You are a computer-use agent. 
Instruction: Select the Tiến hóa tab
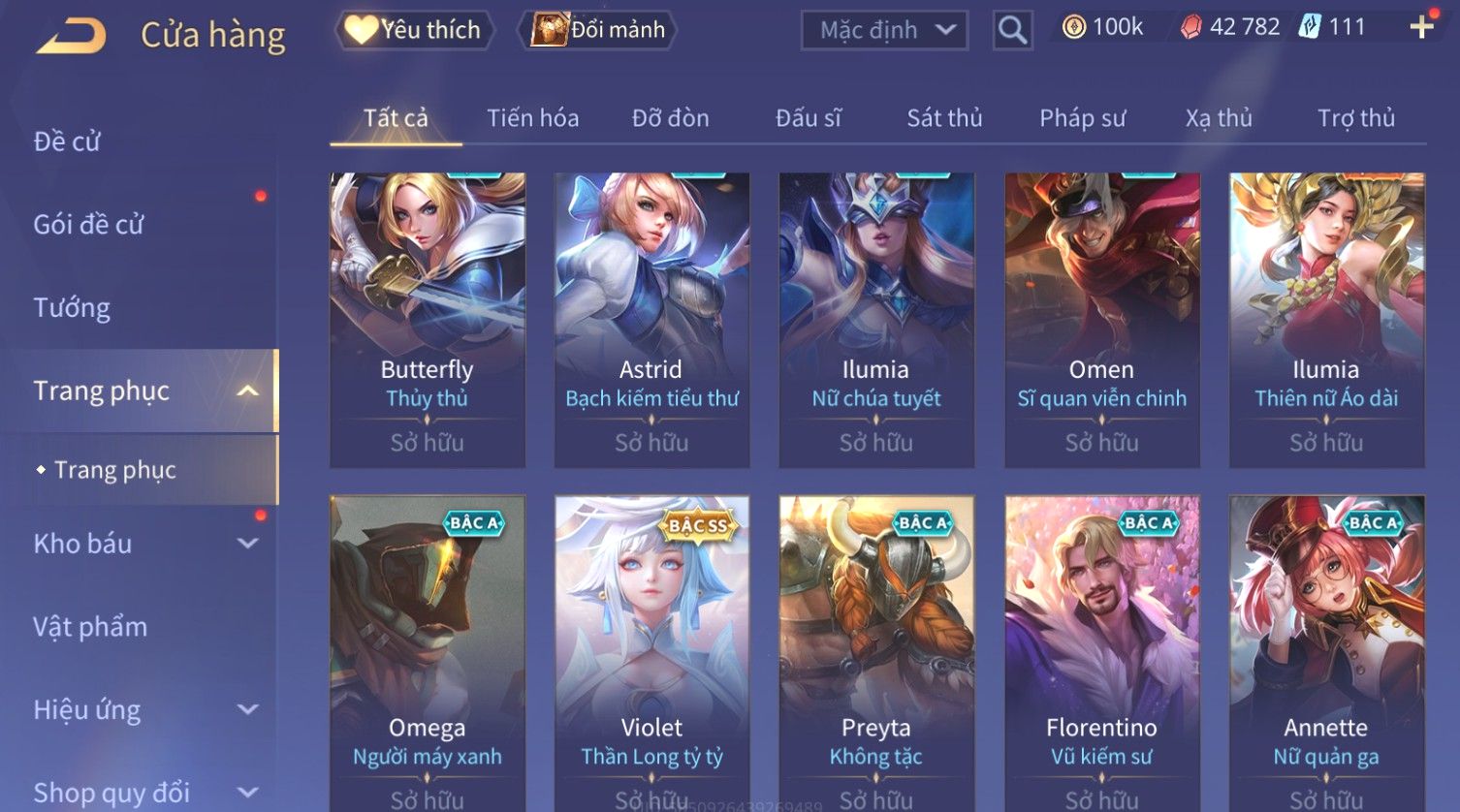point(532,118)
